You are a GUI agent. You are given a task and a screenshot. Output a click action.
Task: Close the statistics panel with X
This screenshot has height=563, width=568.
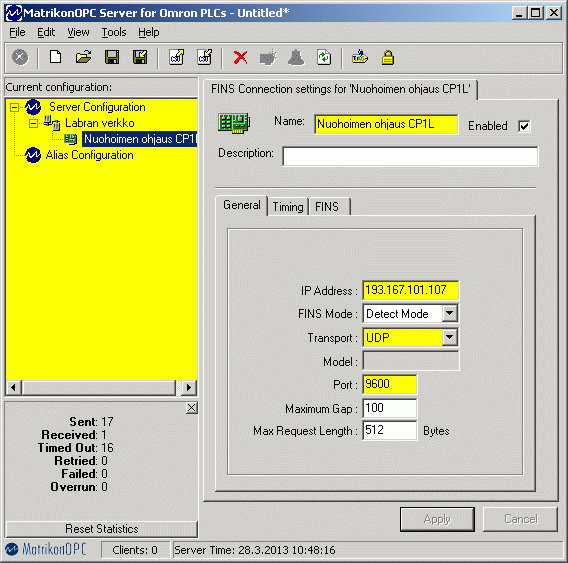click(x=192, y=408)
